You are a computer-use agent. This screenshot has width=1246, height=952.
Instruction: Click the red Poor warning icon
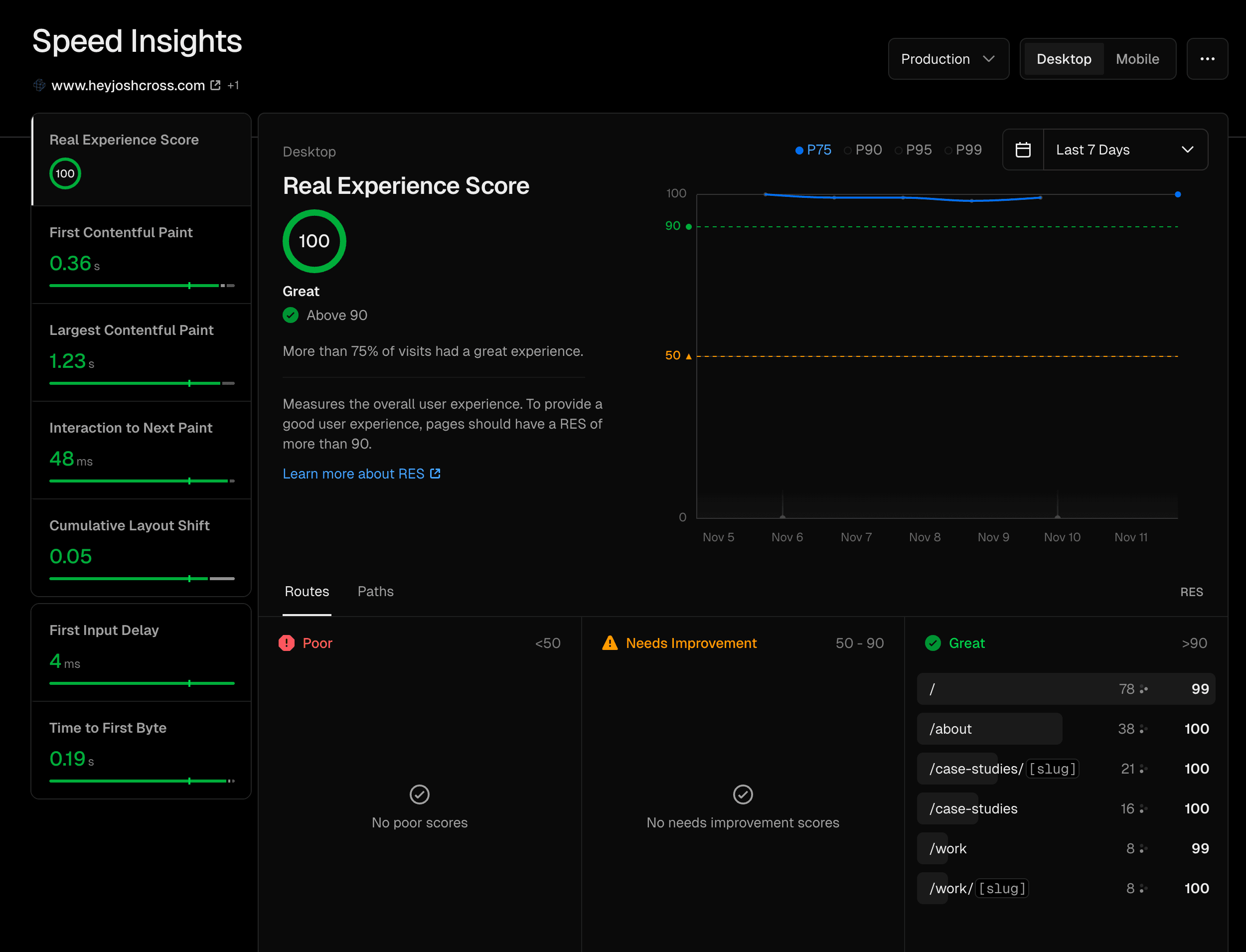(x=286, y=643)
